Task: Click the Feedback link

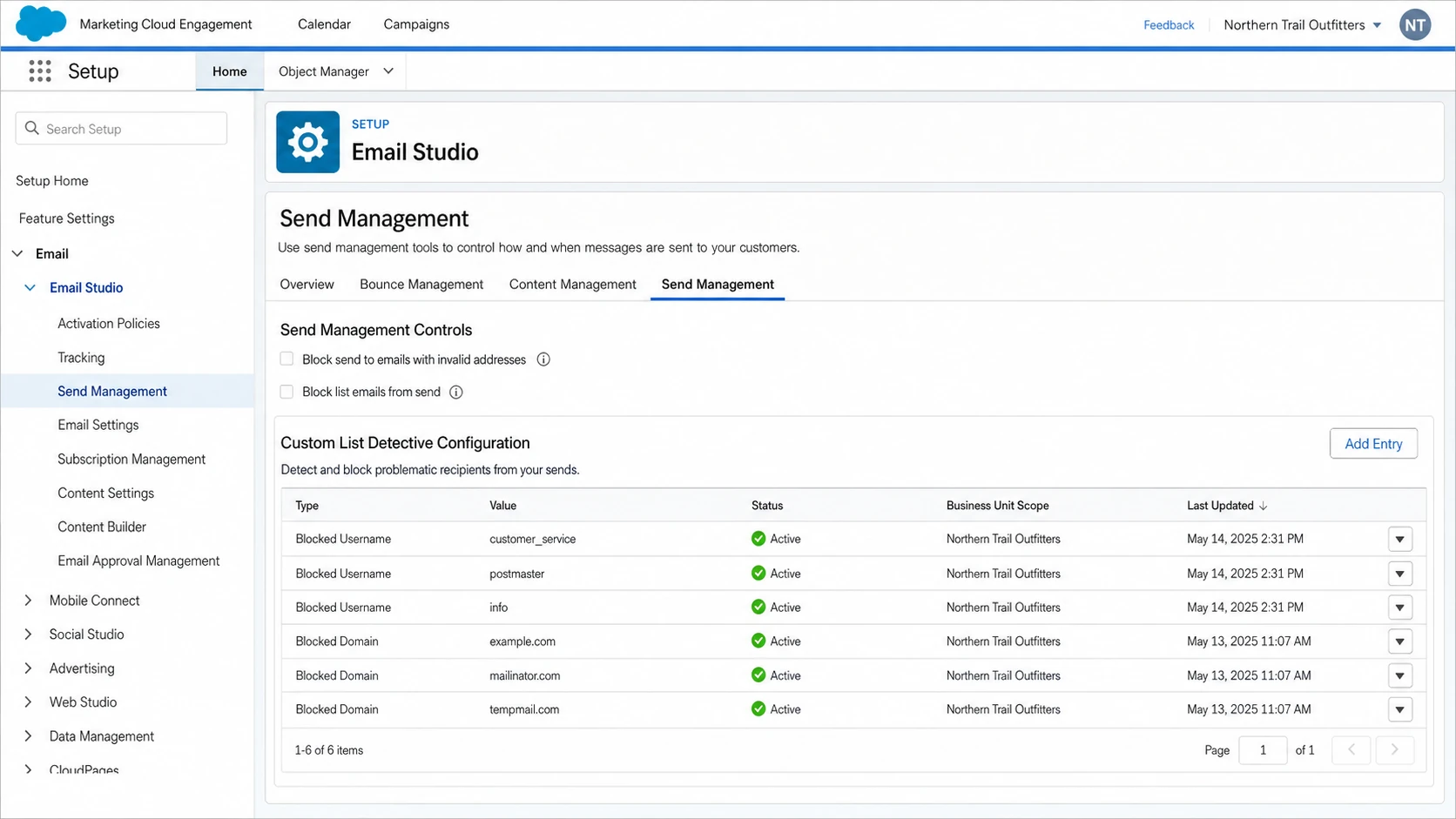Action: coord(1169,25)
